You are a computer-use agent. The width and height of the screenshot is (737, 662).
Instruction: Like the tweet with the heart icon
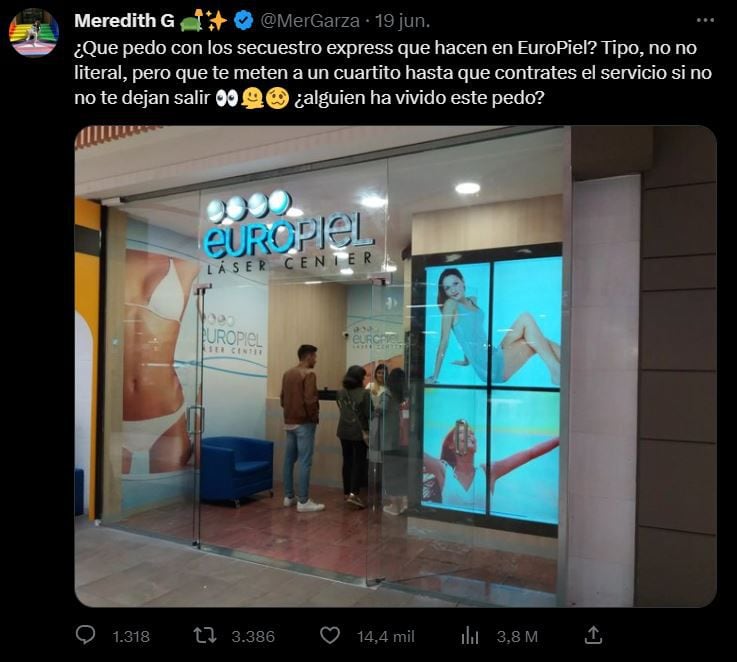(329, 636)
